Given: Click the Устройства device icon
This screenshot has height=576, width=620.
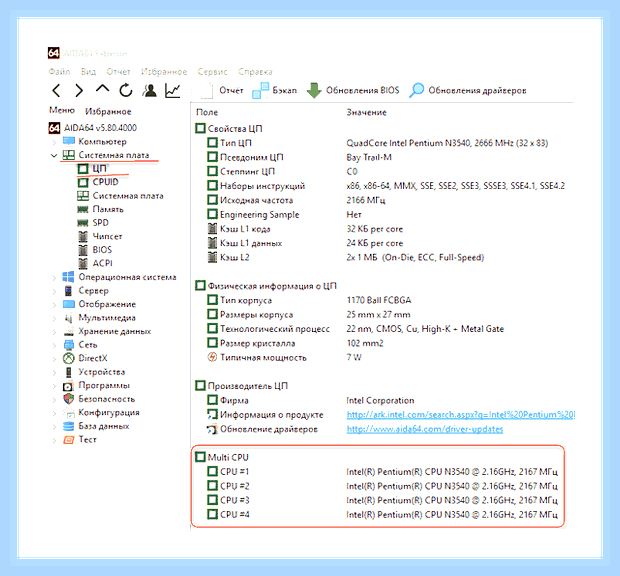Looking at the screenshot, I should pyautogui.click(x=69, y=372).
